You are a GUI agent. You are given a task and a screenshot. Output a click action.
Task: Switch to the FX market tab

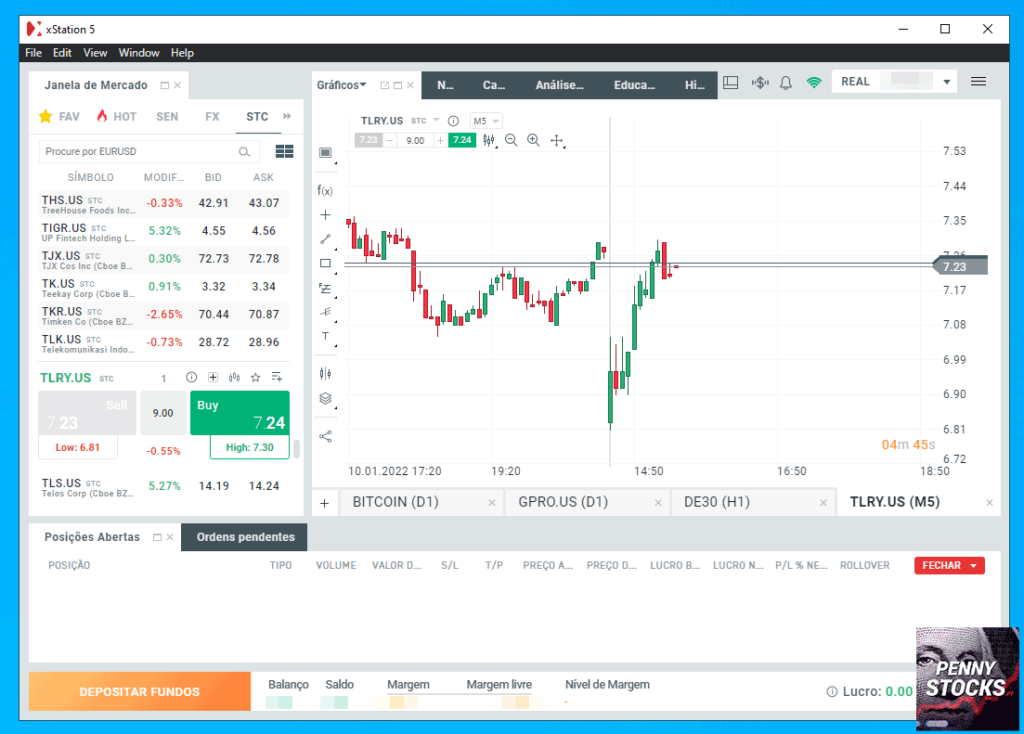212,117
